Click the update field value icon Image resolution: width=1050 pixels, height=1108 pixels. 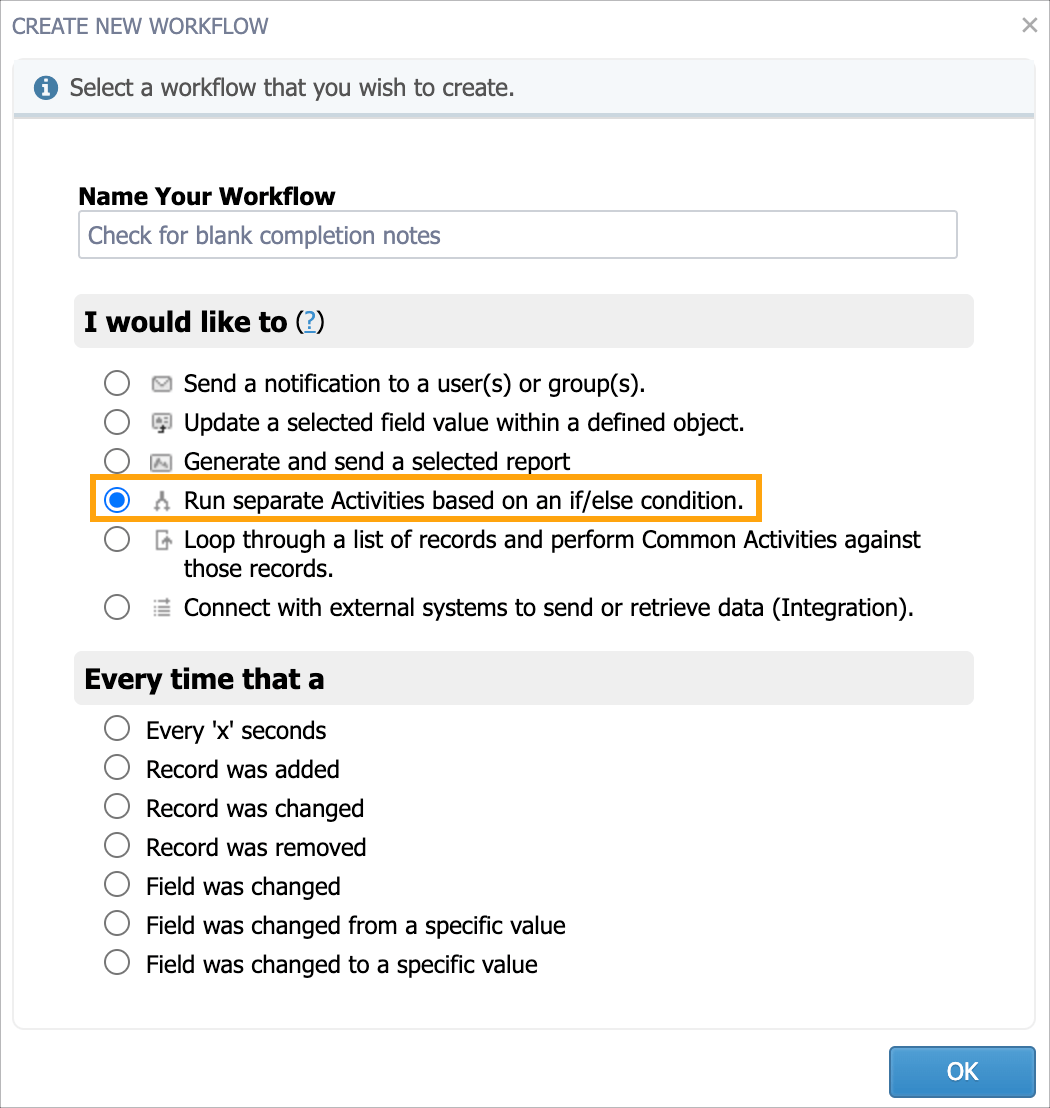tap(161, 423)
